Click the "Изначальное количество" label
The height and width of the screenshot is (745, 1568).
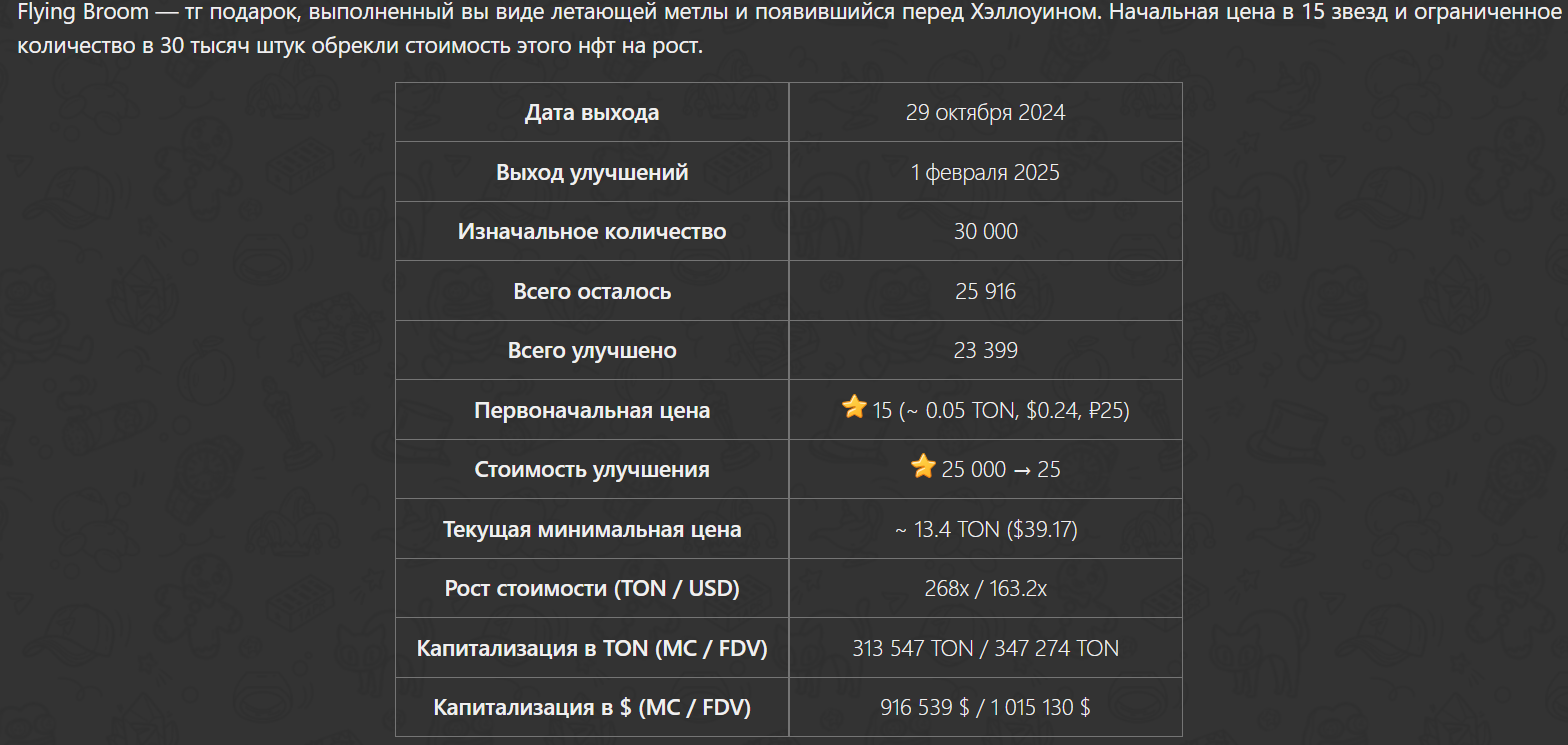click(592, 231)
